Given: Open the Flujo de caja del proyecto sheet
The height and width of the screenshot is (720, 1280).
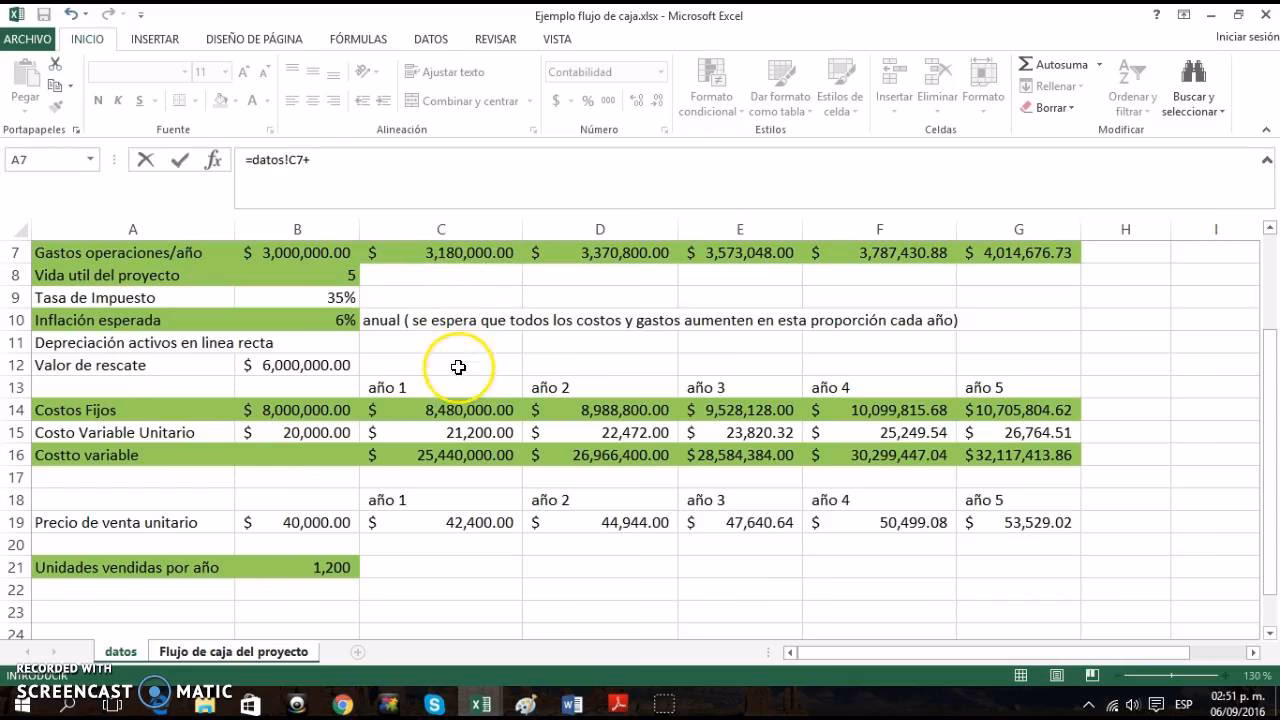Looking at the screenshot, I should pyautogui.click(x=233, y=651).
